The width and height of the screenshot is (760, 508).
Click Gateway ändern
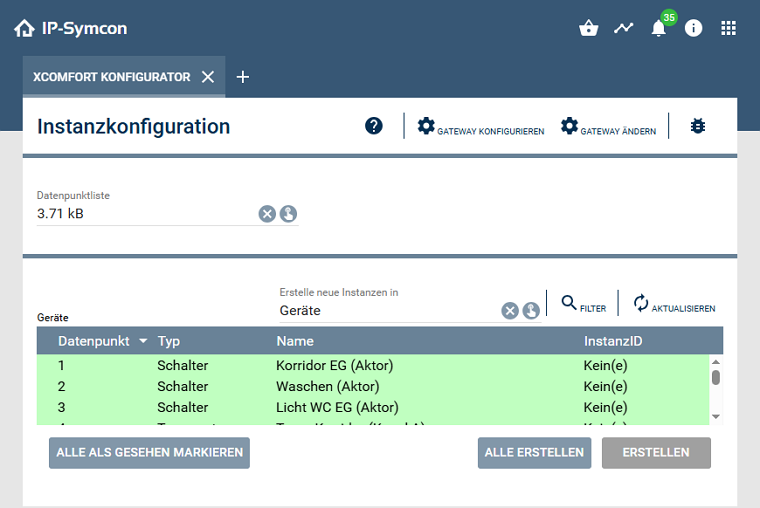tap(608, 127)
